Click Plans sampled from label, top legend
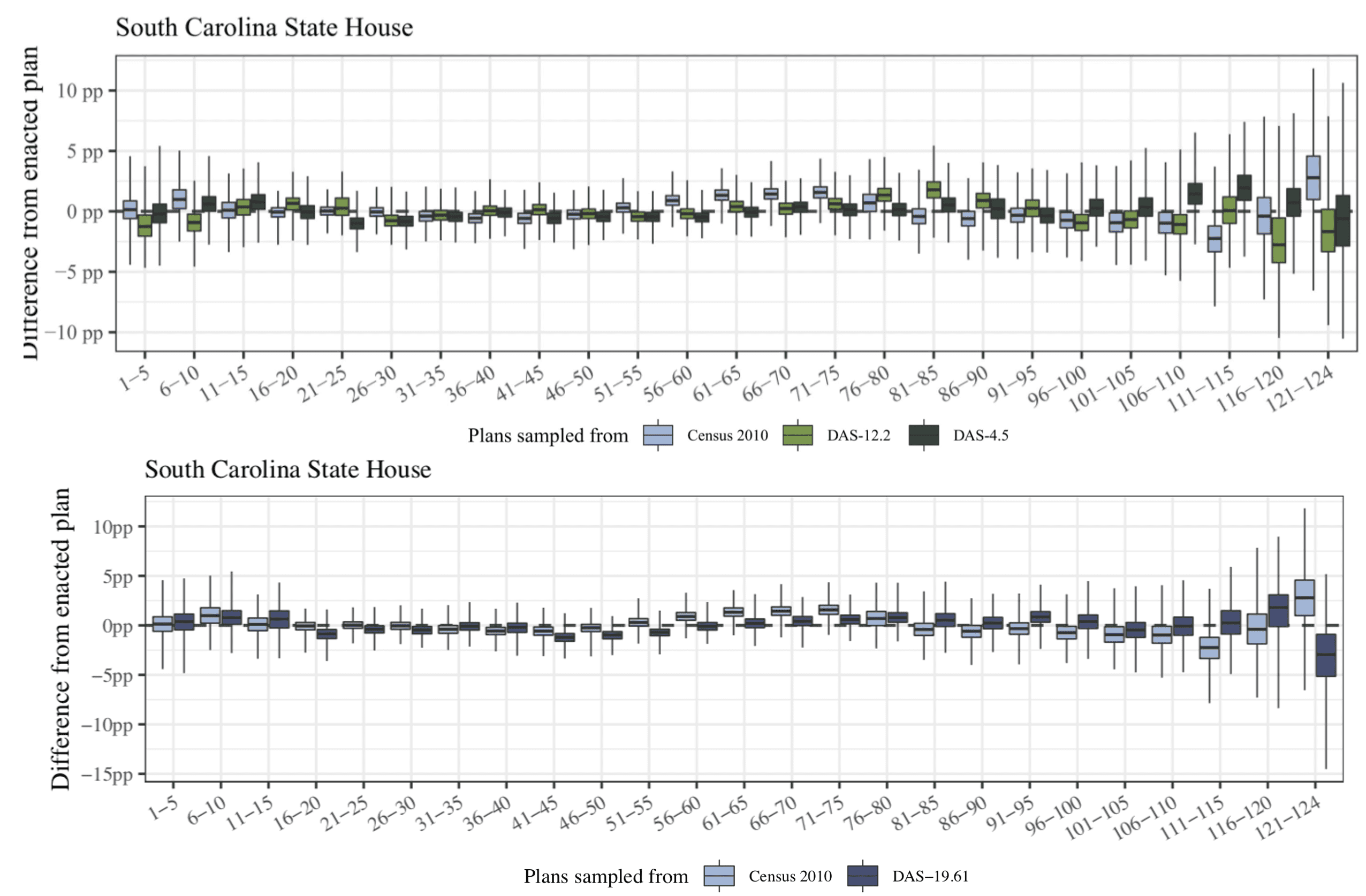The height and width of the screenshot is (896, 1366). [548, 435]
